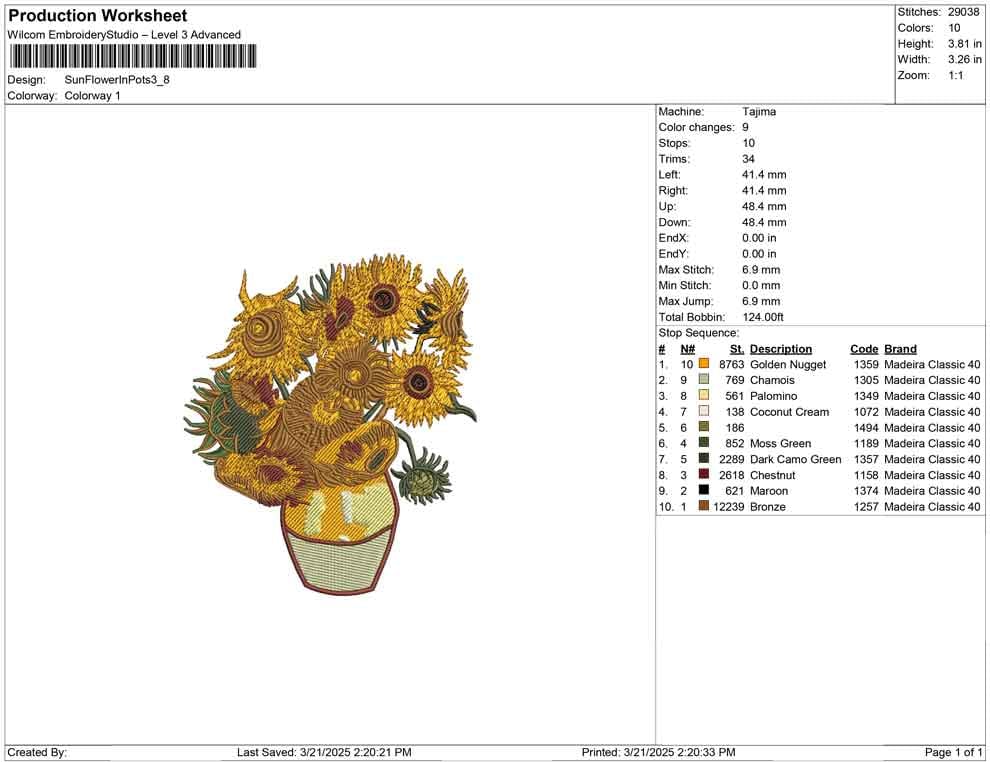This screenshot has height=762, width=990.
Task: Click the Moss Green color swatch
Action: click(x=703, y=443)
